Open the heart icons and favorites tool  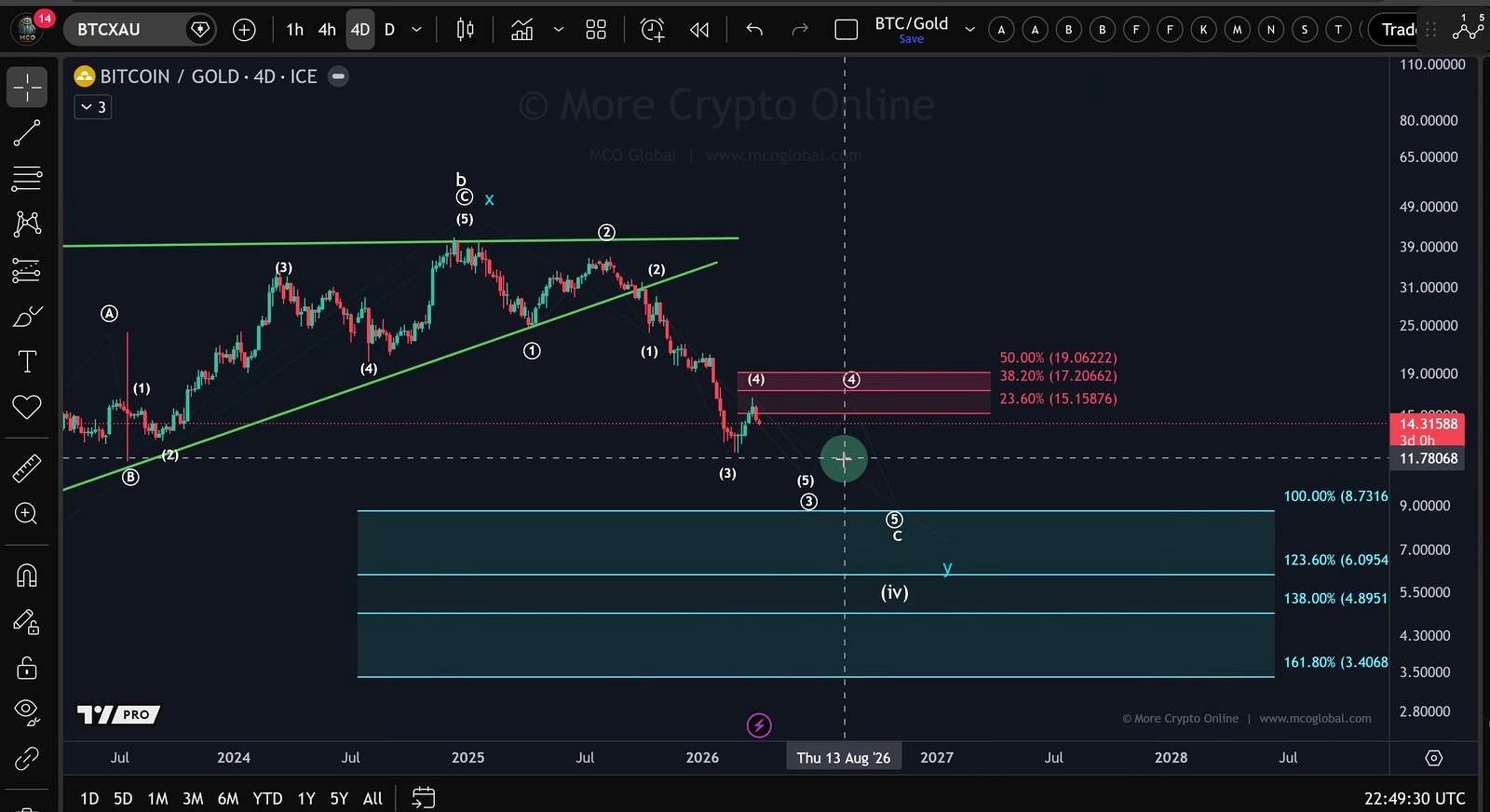27,406
